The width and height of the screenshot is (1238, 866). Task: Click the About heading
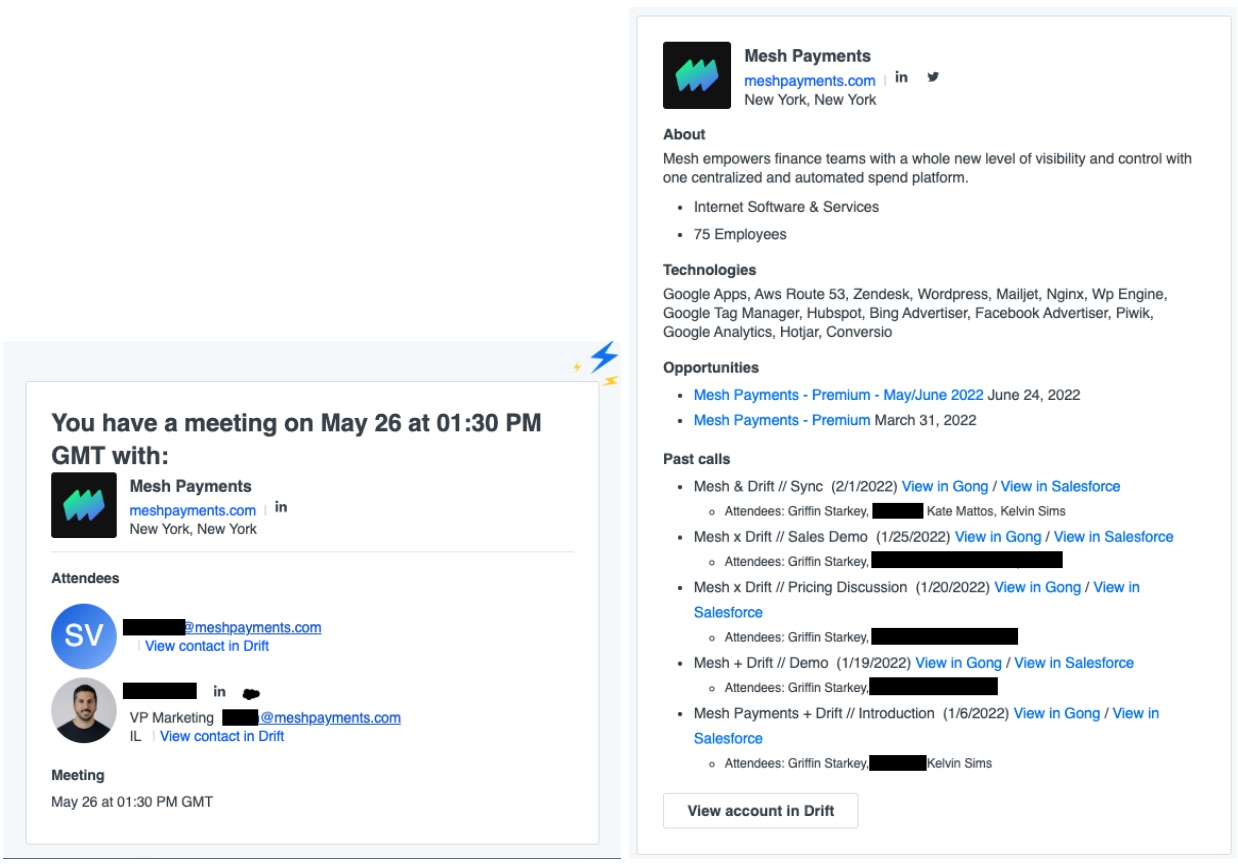point(684,134)
